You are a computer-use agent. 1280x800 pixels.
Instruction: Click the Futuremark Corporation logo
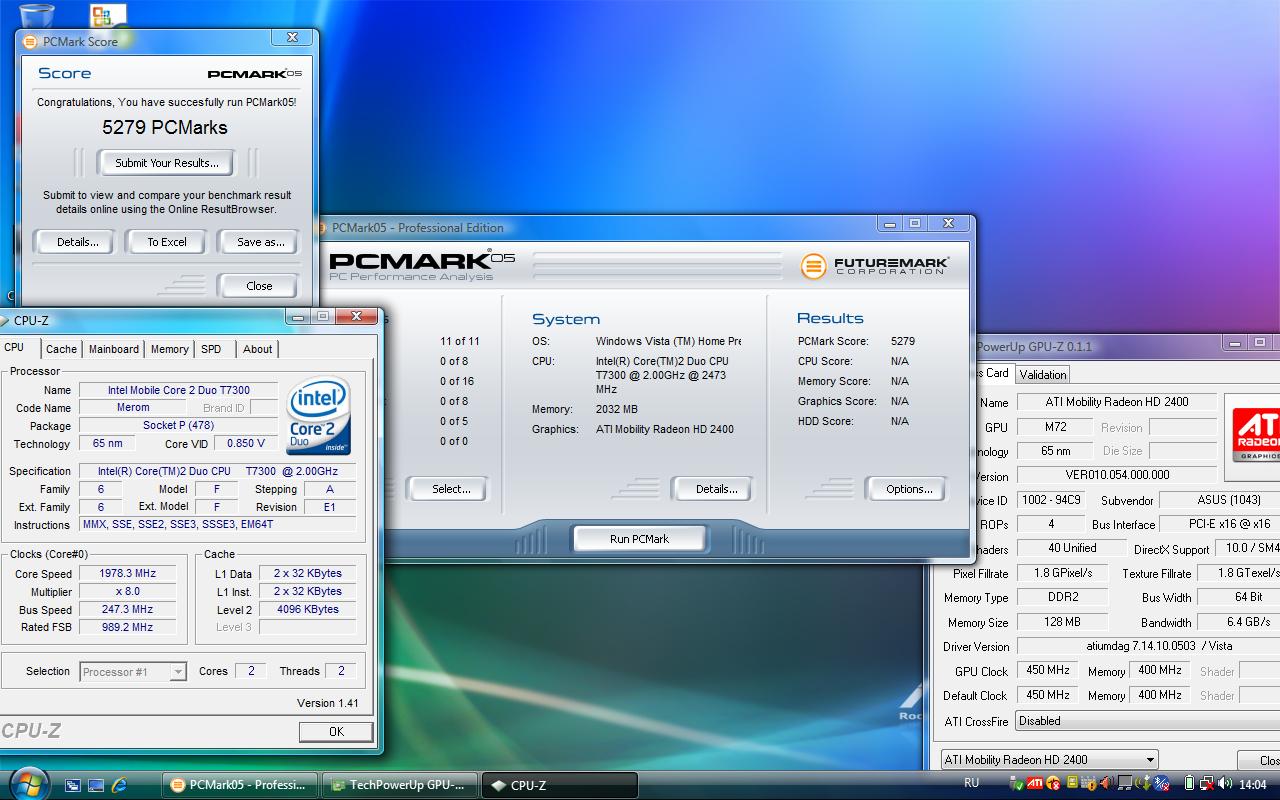coord(874,266)
